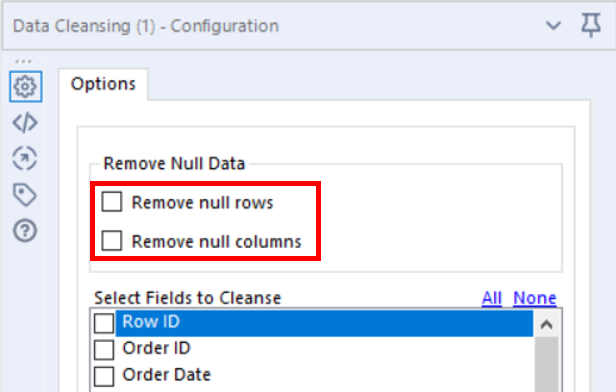Click the fields list scroll-up arrow
The width and height of the screenshot is (616, 392).
[x=546, y=324]
